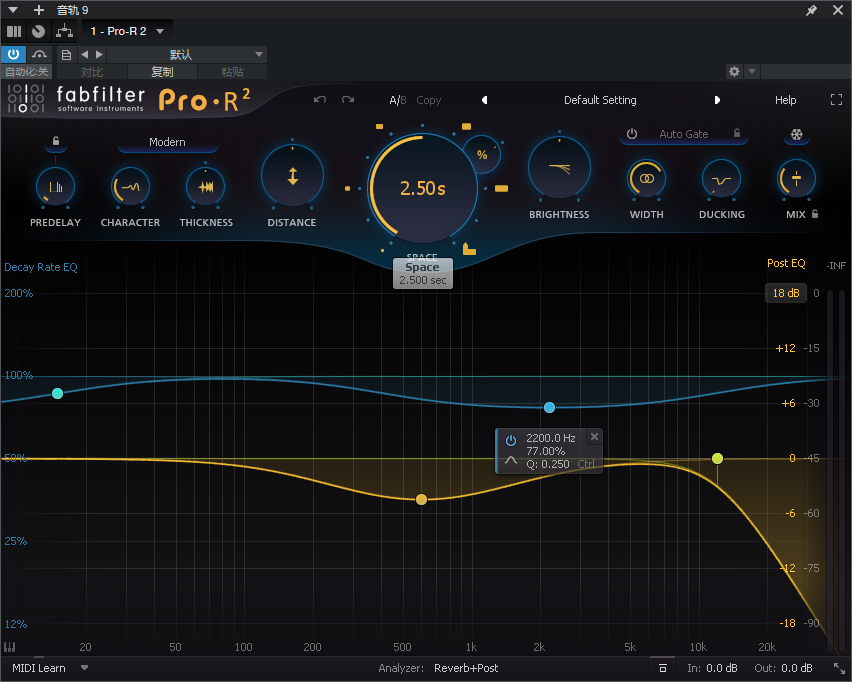Screen dimensions: 852x682
Task: Click the automation read icon in host bar
Action: pos(39,54)
